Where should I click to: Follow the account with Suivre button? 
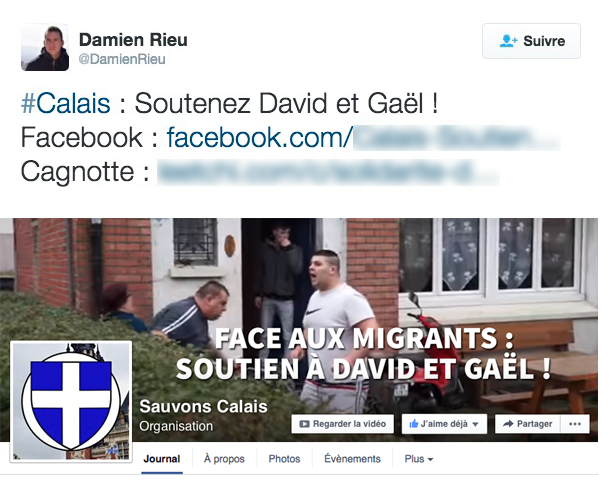(x=531, y=41)
